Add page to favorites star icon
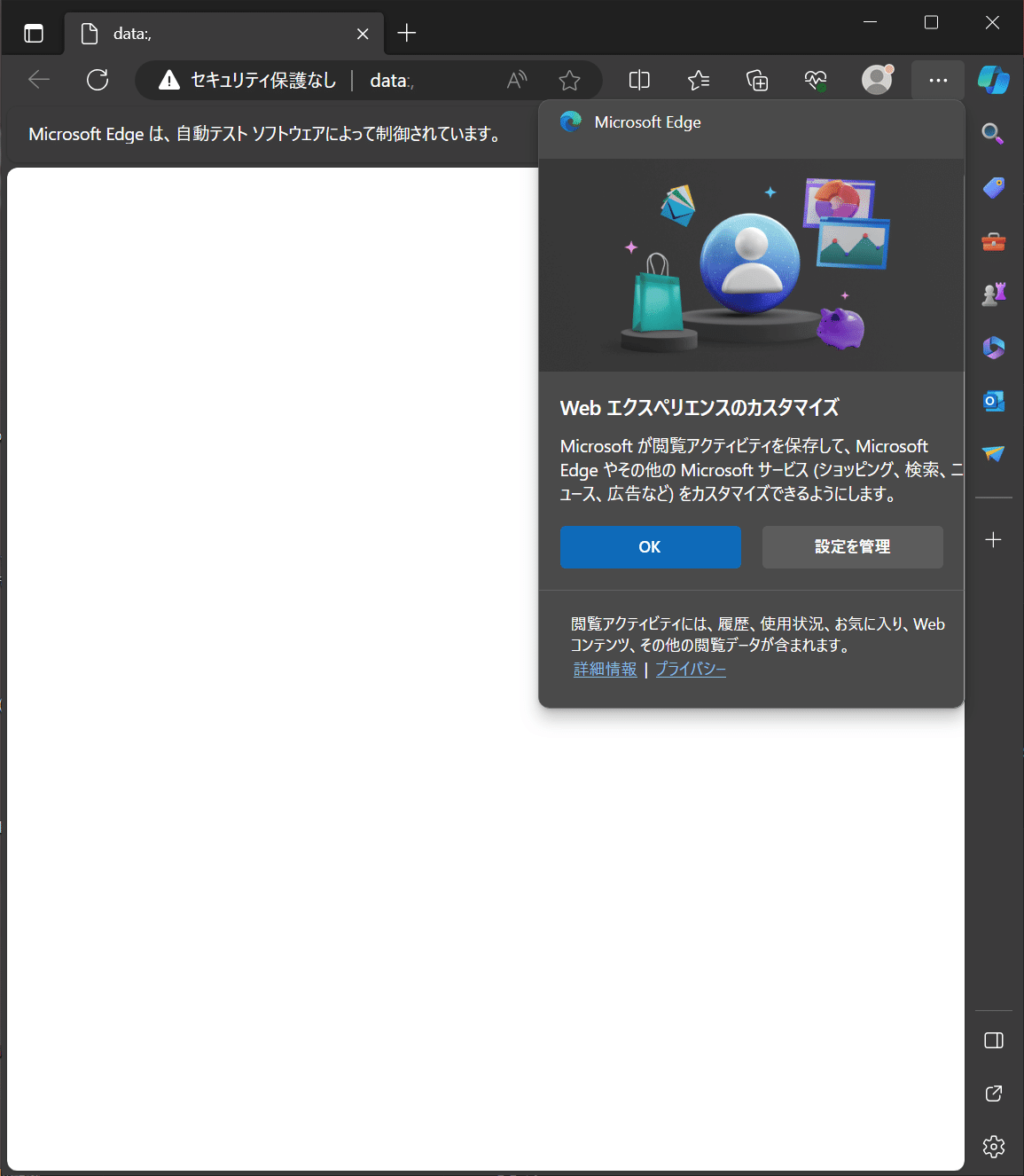1024x1176 pixels. point(570,81)
